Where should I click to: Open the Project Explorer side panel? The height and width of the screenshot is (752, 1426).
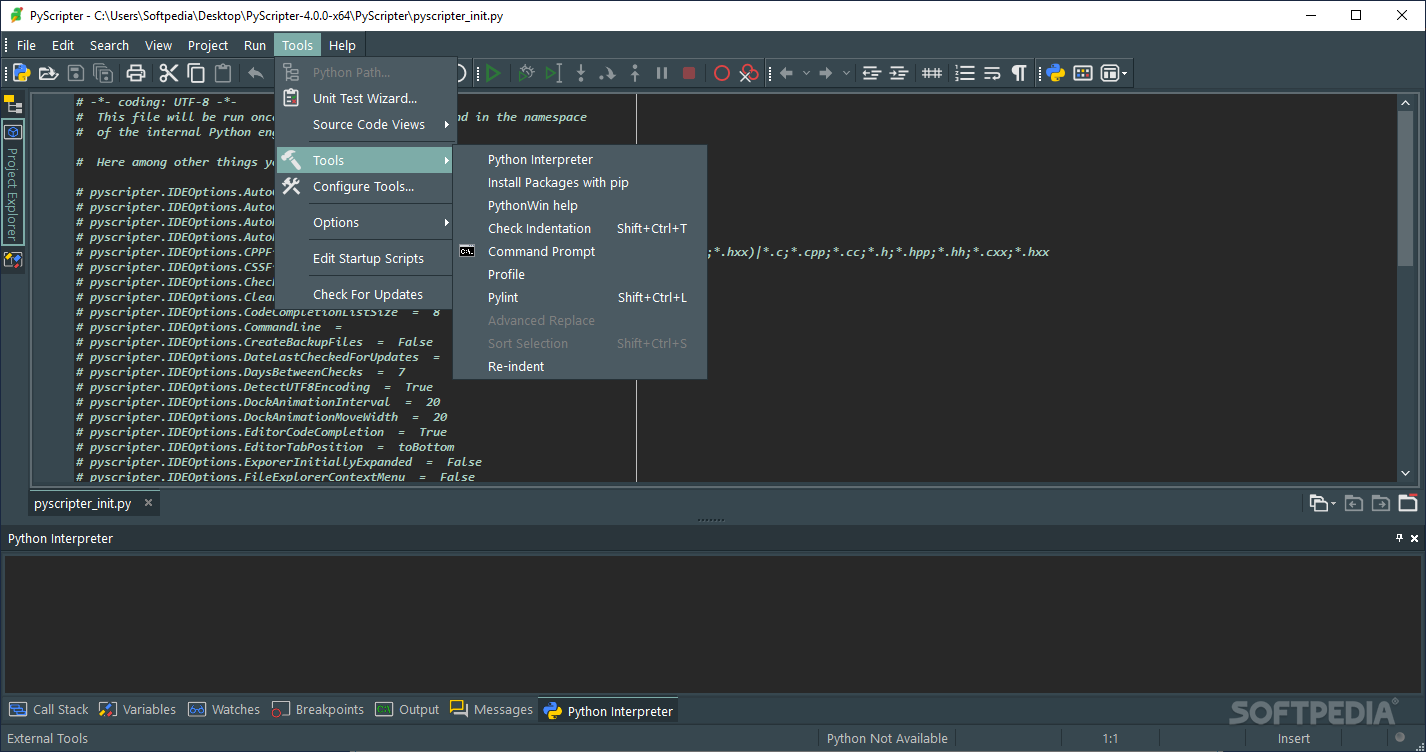[x=12, y=181]
